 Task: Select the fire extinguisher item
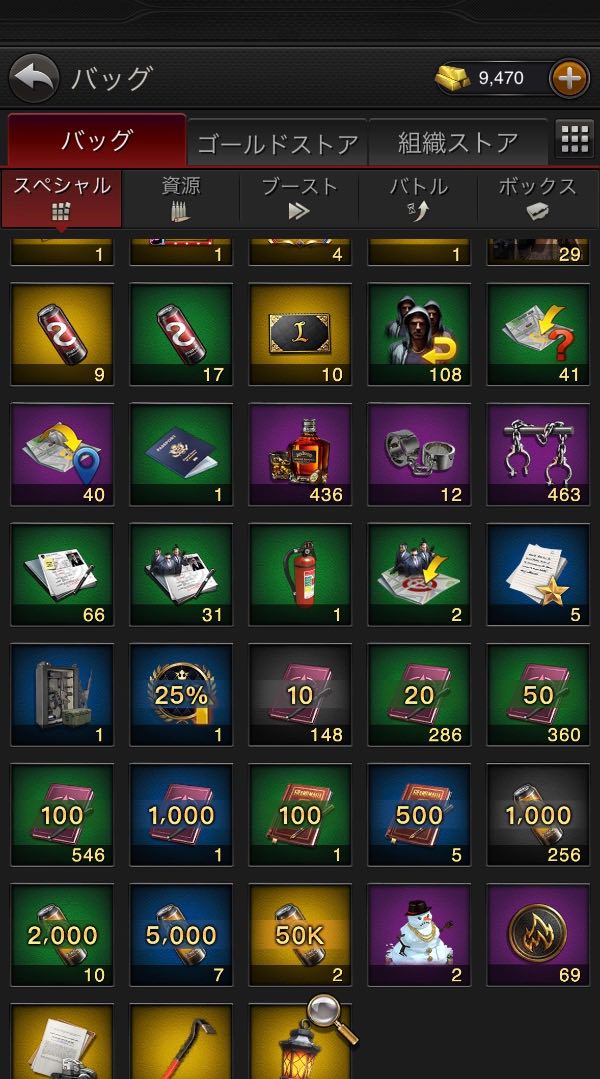[300, 575]
